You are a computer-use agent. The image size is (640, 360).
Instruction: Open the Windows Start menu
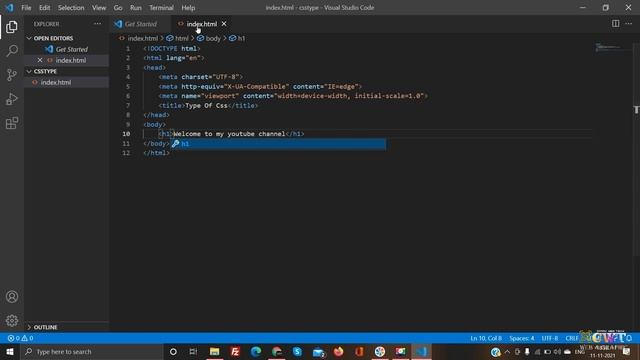click(9, 351)
